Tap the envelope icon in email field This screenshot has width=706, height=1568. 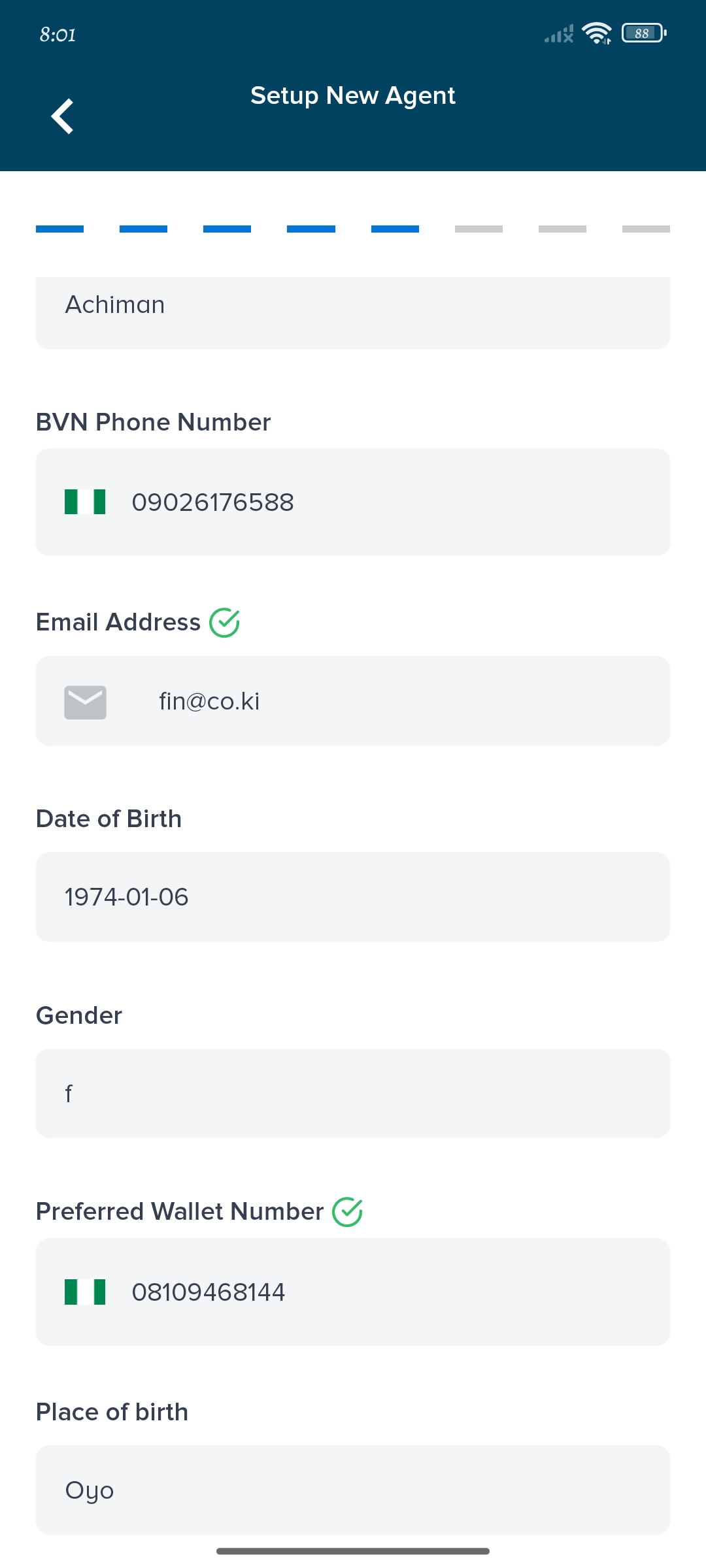click(x=85, y=702)
